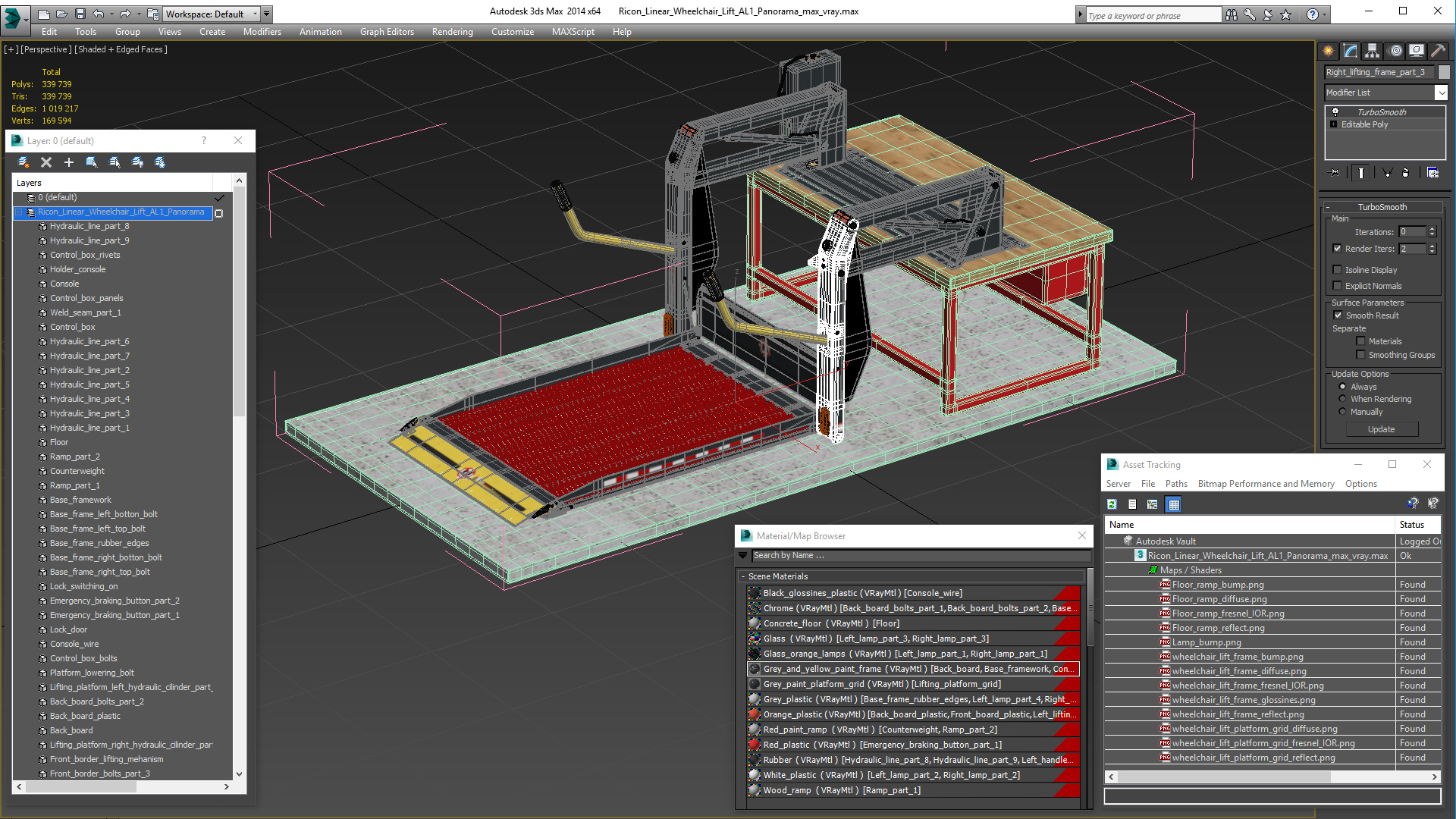Enable Separate by Smoothing Groups checkbox
The image size is (1456, 819).
point(1360,355)
